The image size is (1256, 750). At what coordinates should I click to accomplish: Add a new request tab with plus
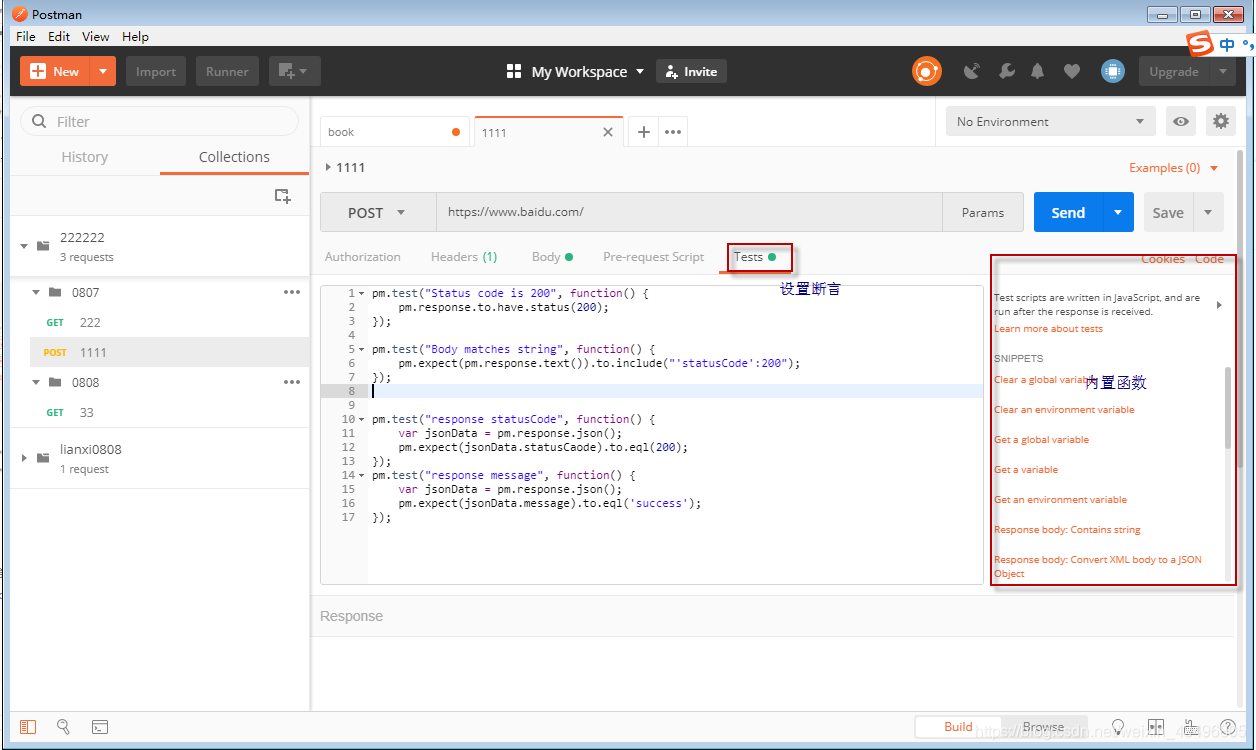pos(643,131)
